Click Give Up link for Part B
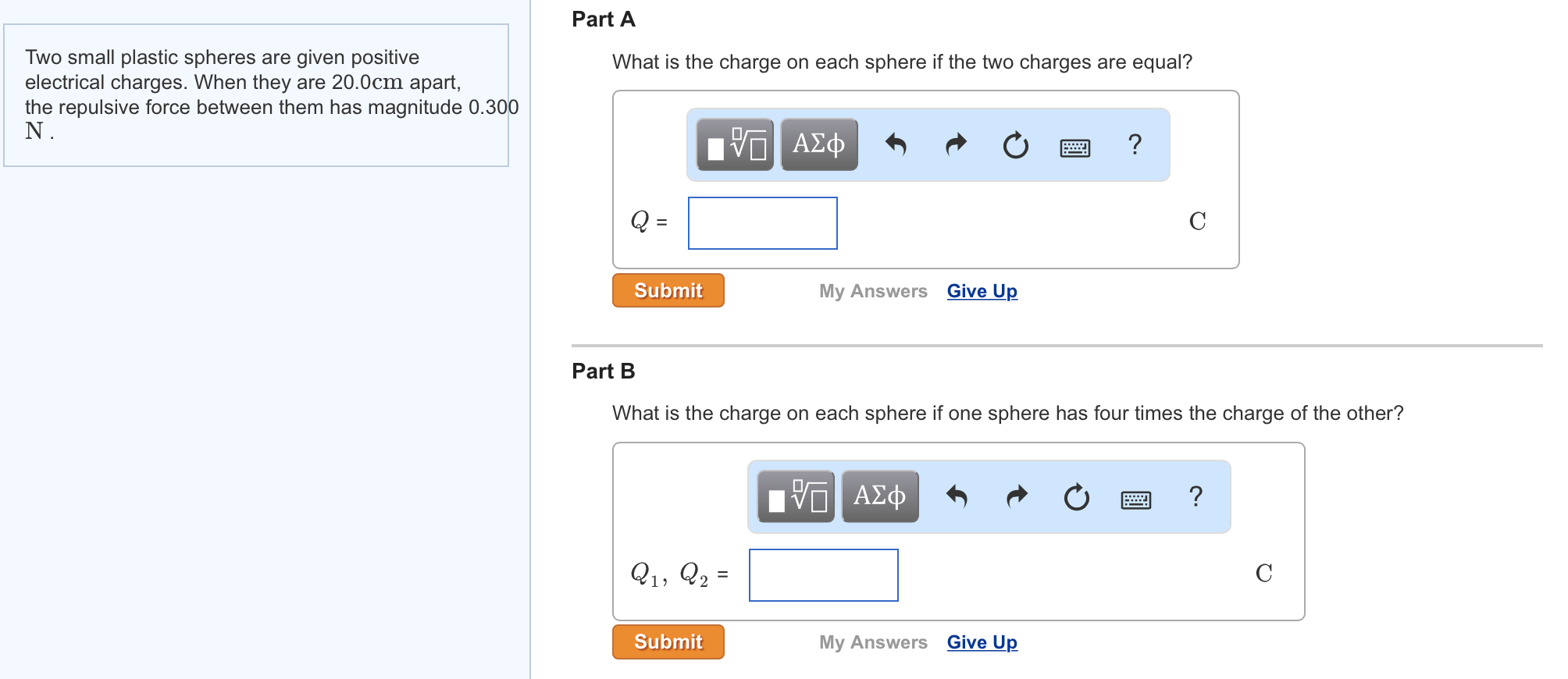This screenshot has width=1568, height=679. coord(982,642)
